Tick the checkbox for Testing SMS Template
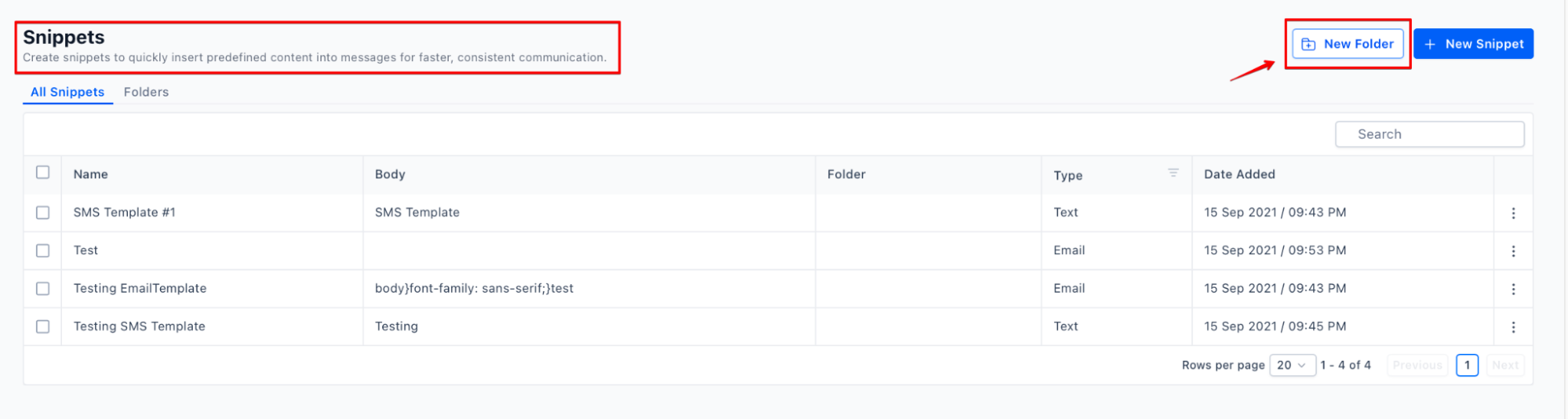Viewport: 1568px width, 419px height. (x=43, y=326)
